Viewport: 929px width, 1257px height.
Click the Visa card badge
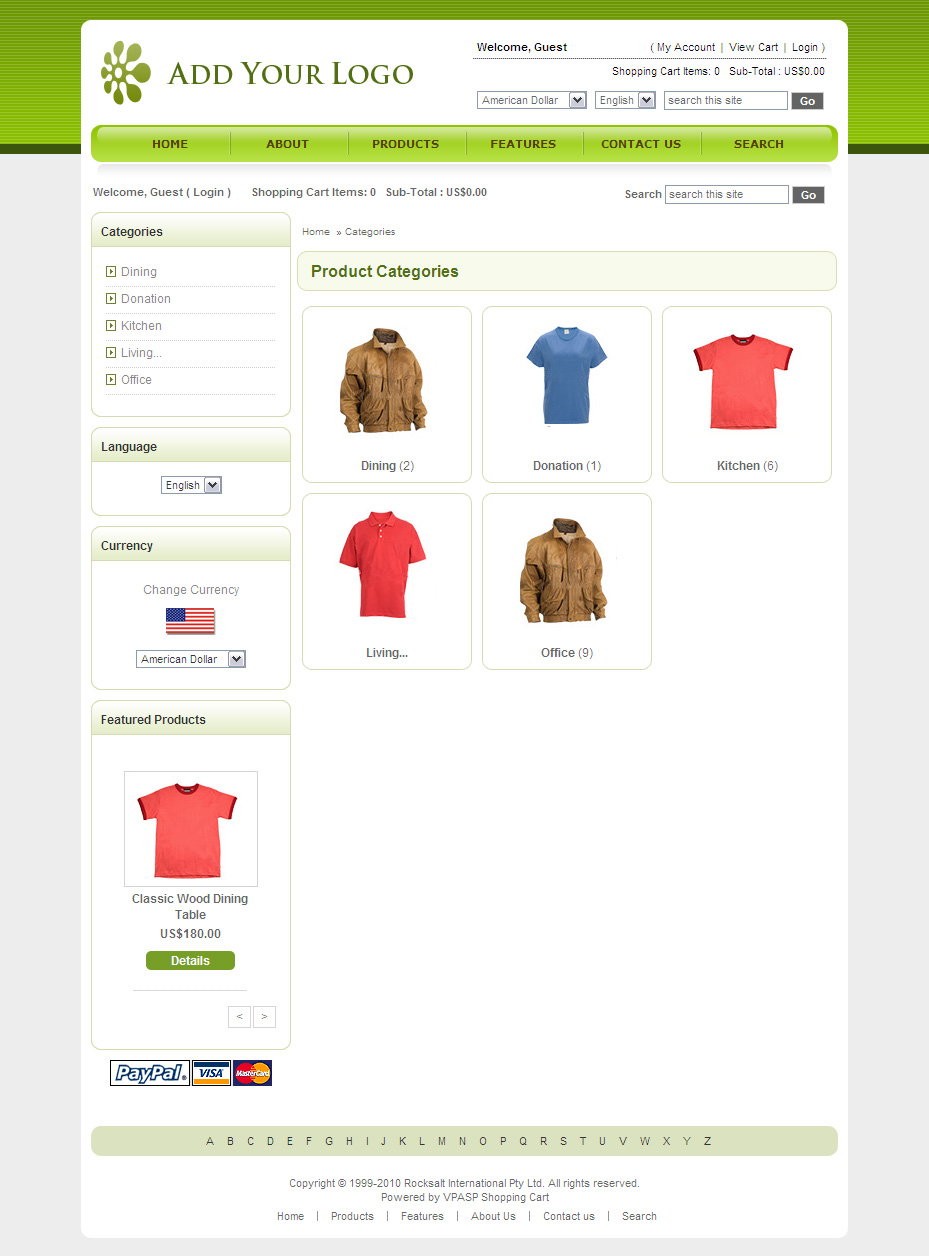tap(211, 1073)
